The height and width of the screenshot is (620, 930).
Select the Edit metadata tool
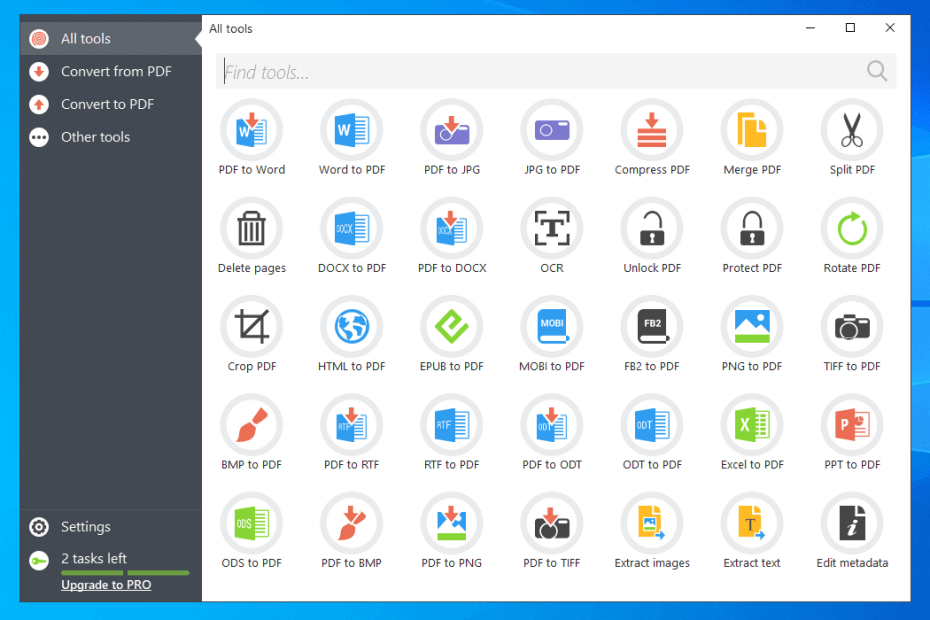click(x=852, y=523)
